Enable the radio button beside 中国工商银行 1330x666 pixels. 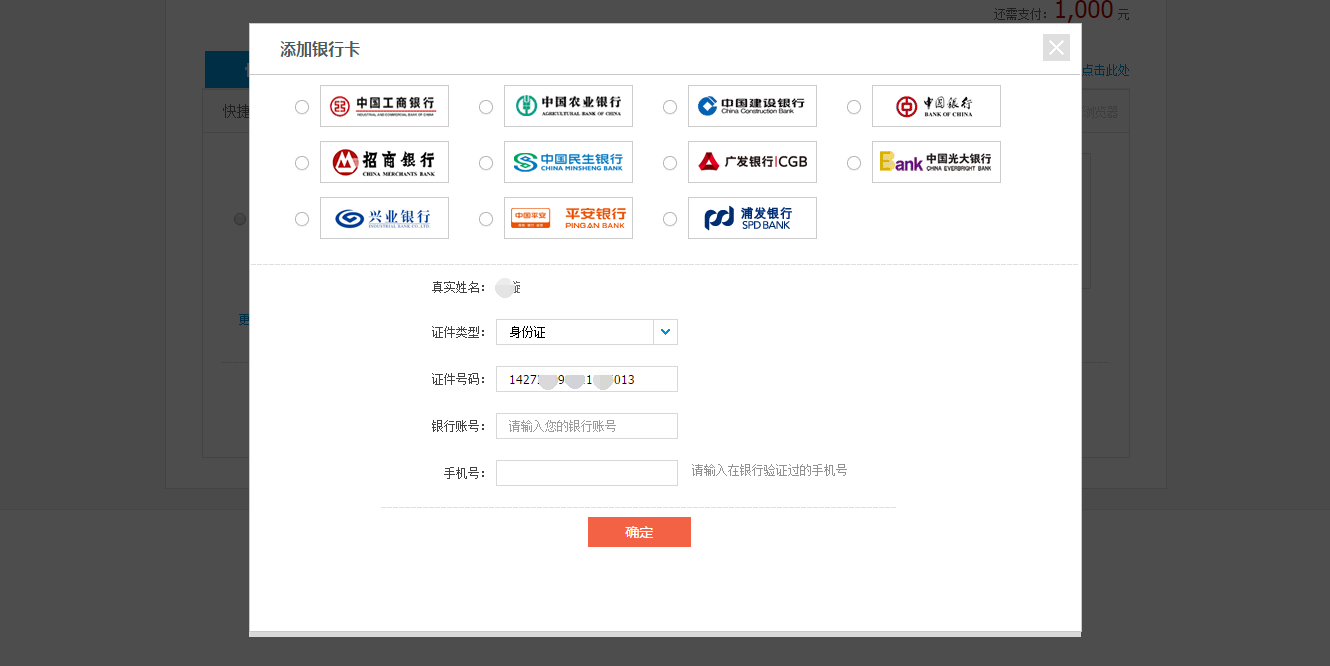pos(301,106)
